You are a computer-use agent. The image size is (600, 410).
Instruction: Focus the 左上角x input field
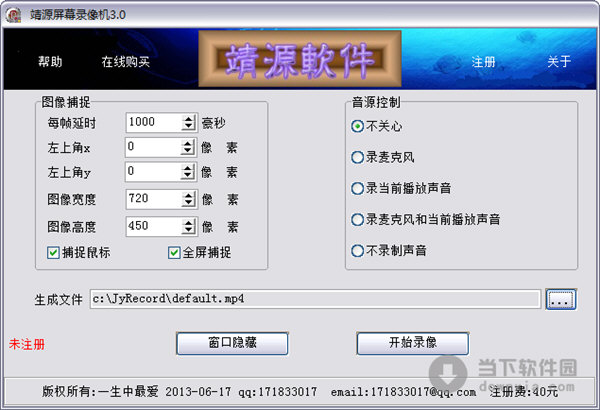pos(152,147)
